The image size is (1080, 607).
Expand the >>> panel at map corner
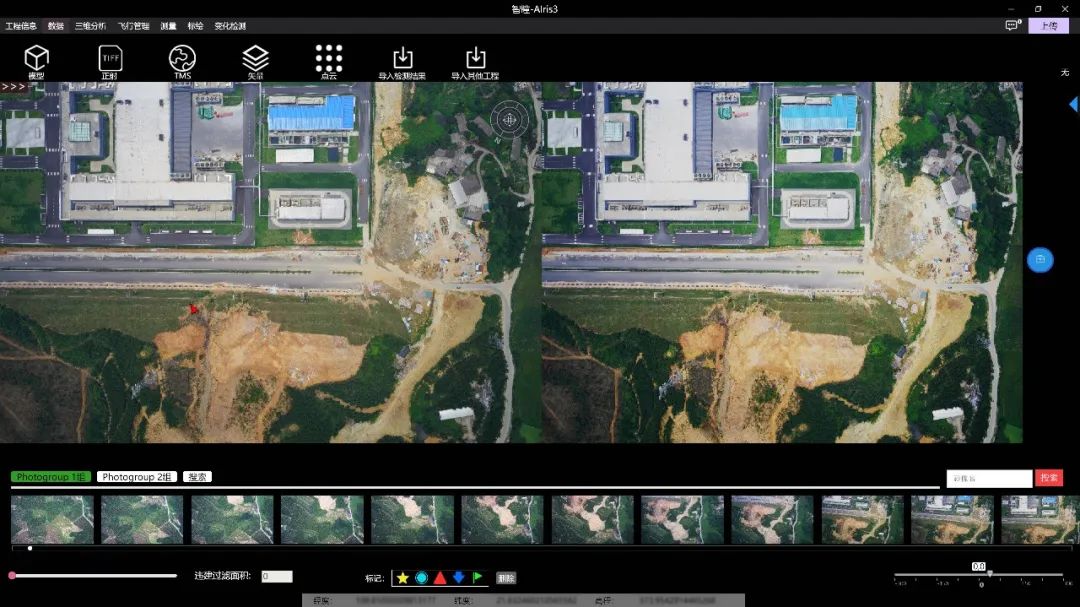14,87
